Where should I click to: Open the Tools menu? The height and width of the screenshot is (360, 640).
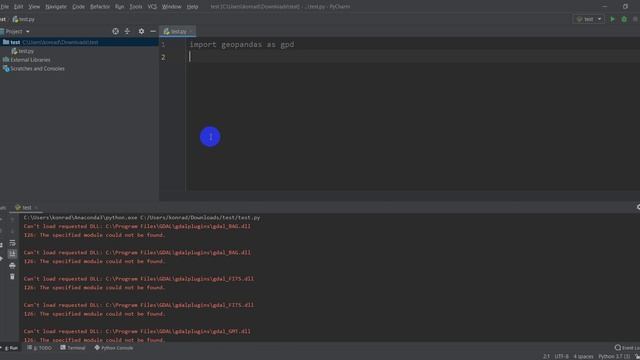coord(136,7)
